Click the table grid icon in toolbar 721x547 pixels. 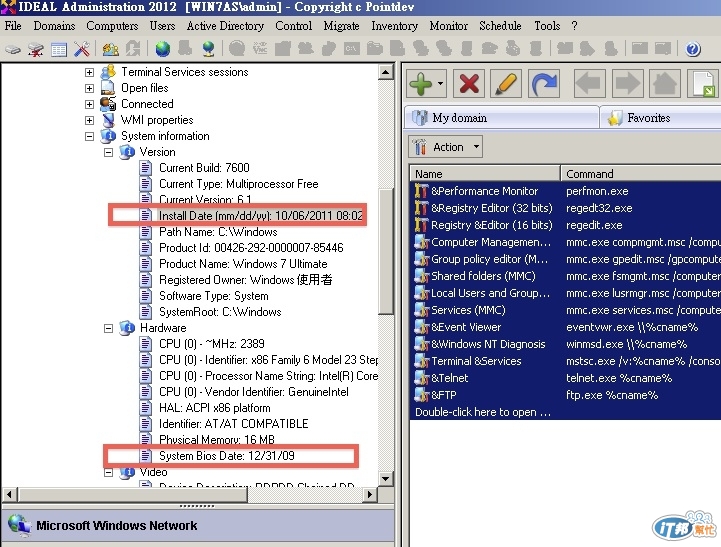(59, 49)
